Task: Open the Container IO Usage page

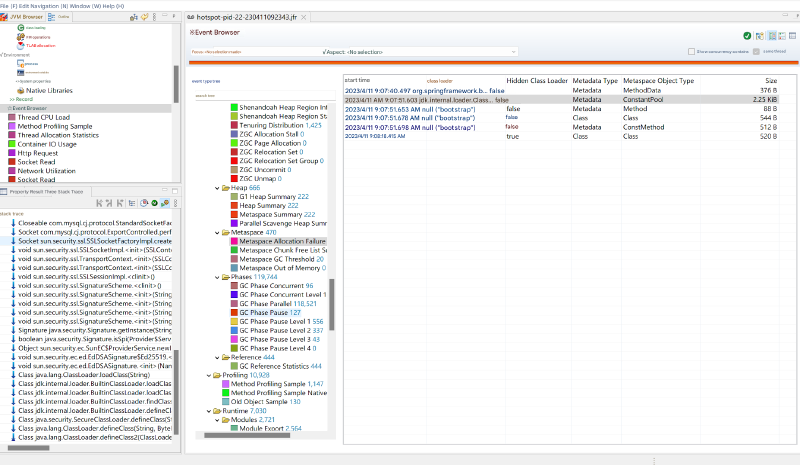Action: pos(47,144)
